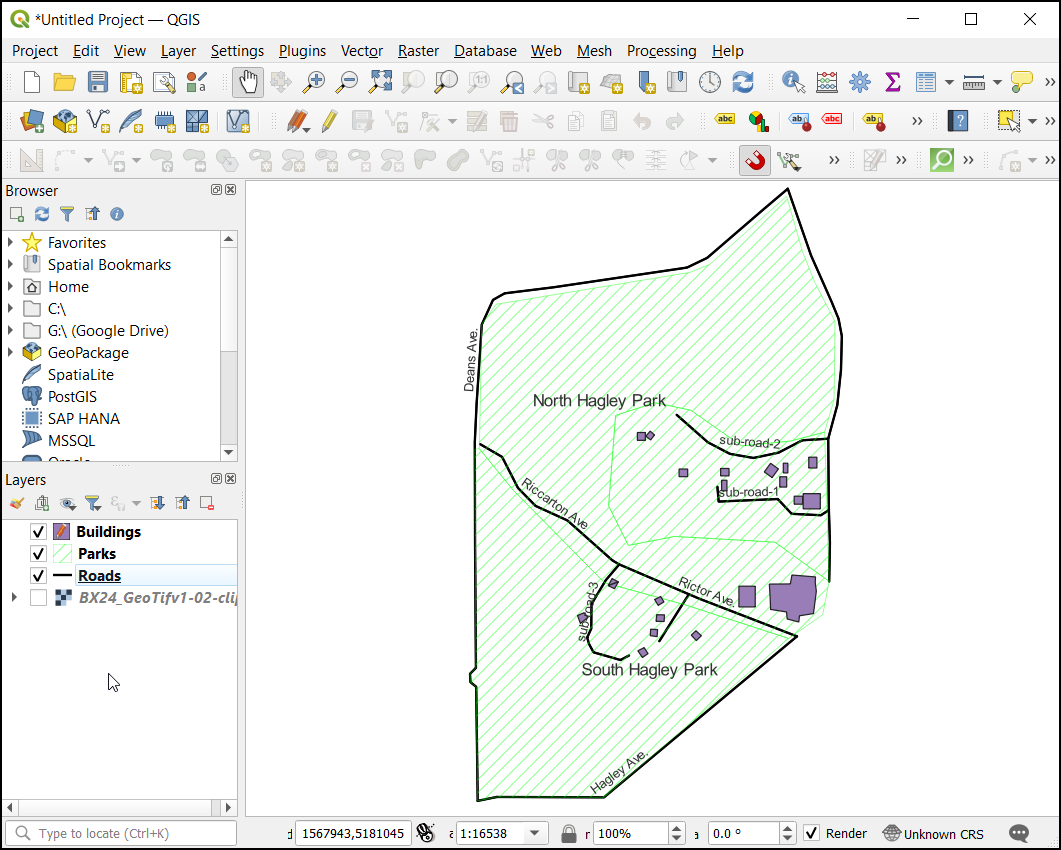Click the Save Project floppy disk icon
Viewport: 1061px width, 850px height.
point(98,82)
